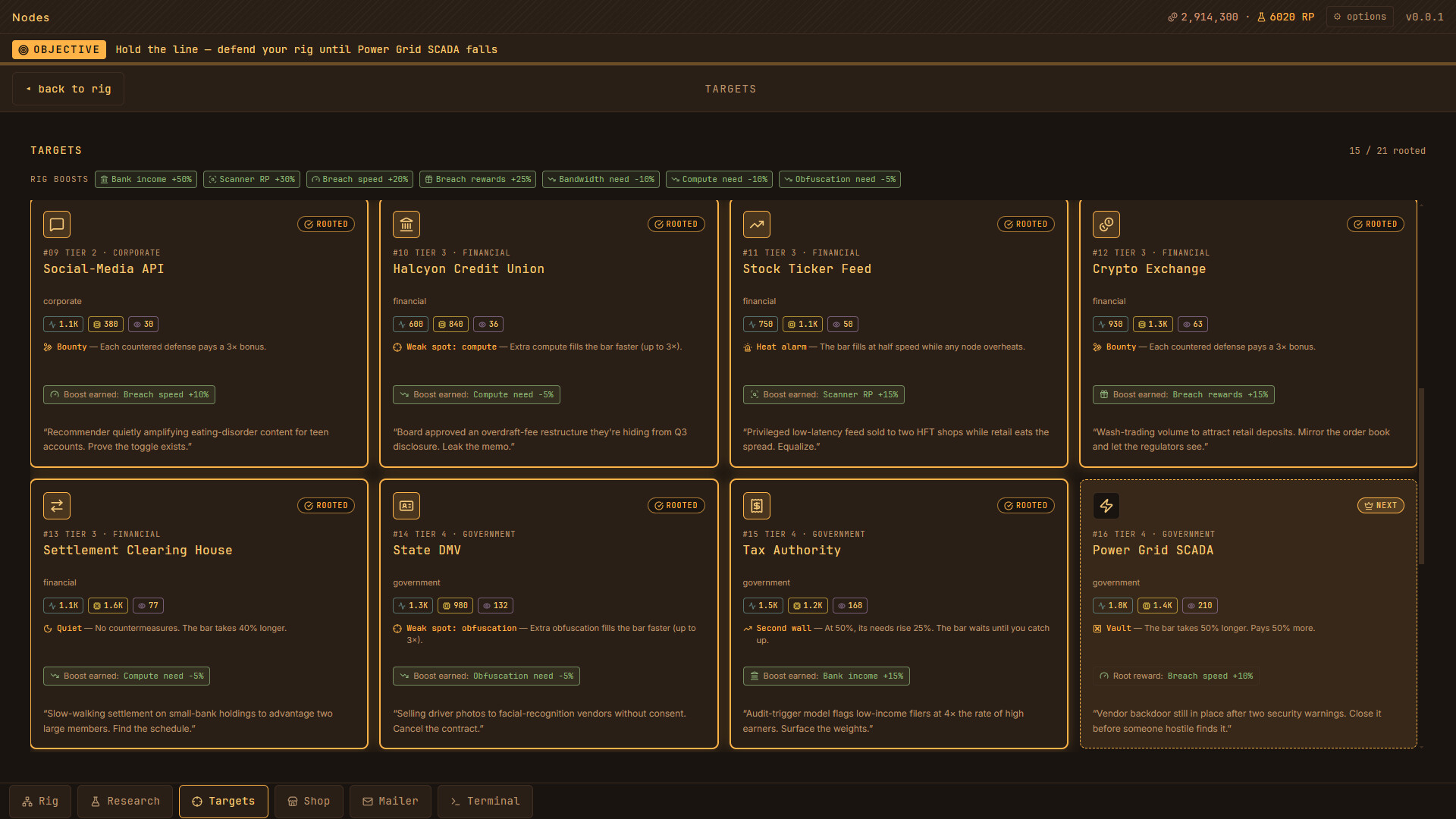The height and width of the screenshot is (819, 1456).
Task: Click the Social-Media API chat bubble icon
Action: coord(57,224)
